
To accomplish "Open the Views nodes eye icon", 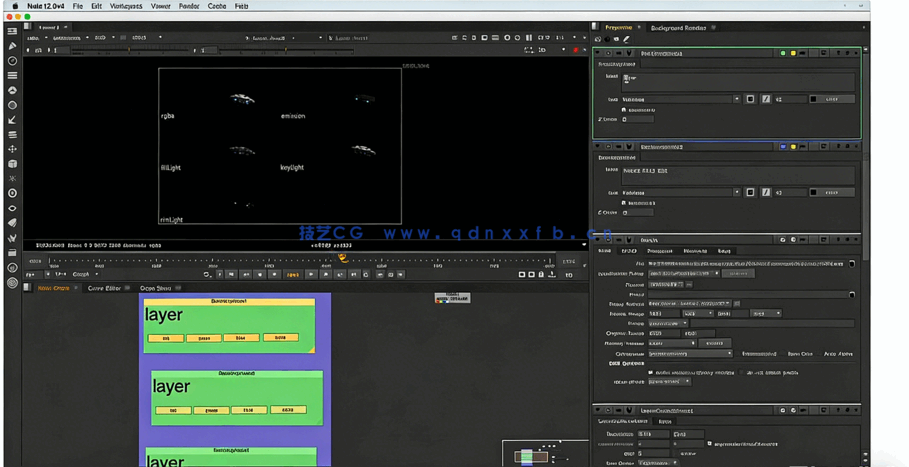I will click(x=12, y=208).
